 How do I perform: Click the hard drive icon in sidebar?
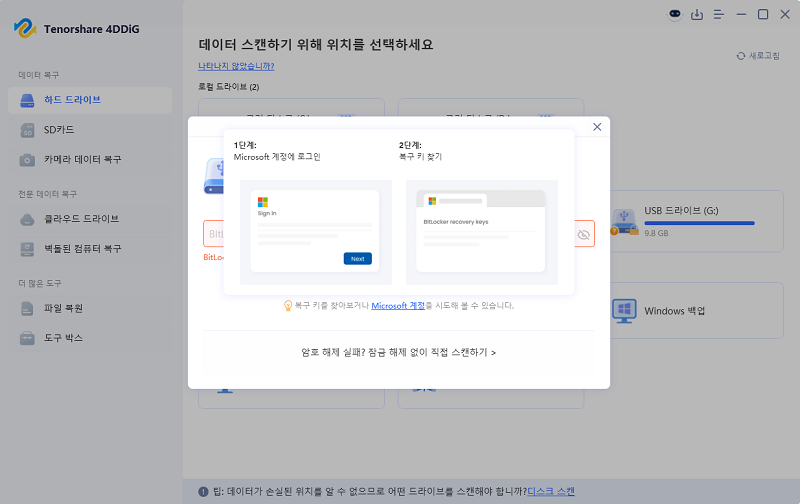27,100
